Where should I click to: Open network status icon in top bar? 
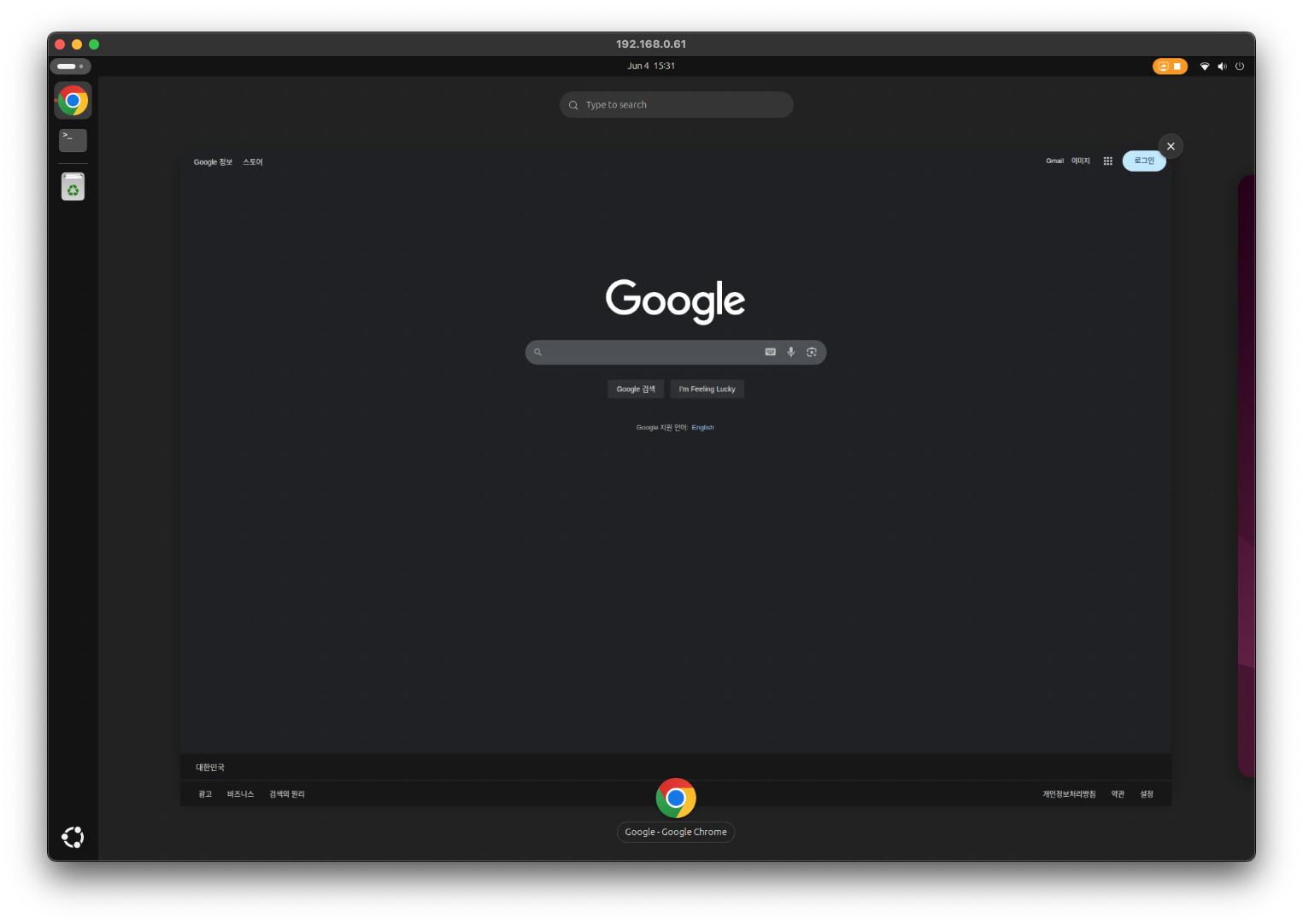(x=1205, y=66)
